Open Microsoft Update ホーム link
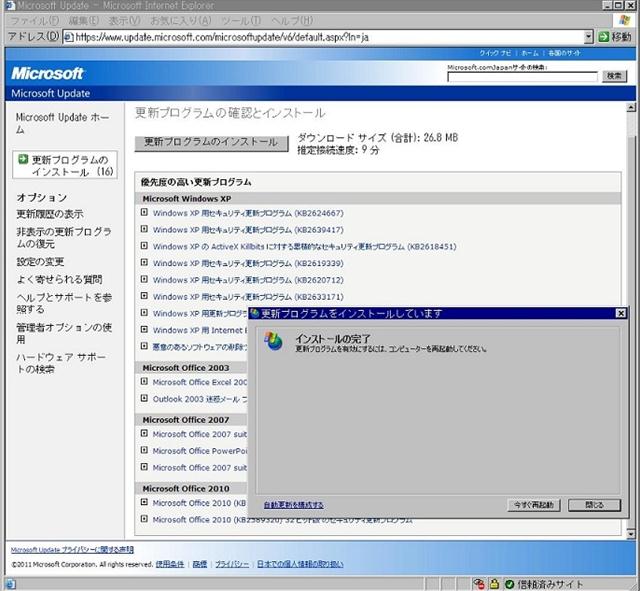The height and width of the screenshot is (591, 640). click(62, 123)
